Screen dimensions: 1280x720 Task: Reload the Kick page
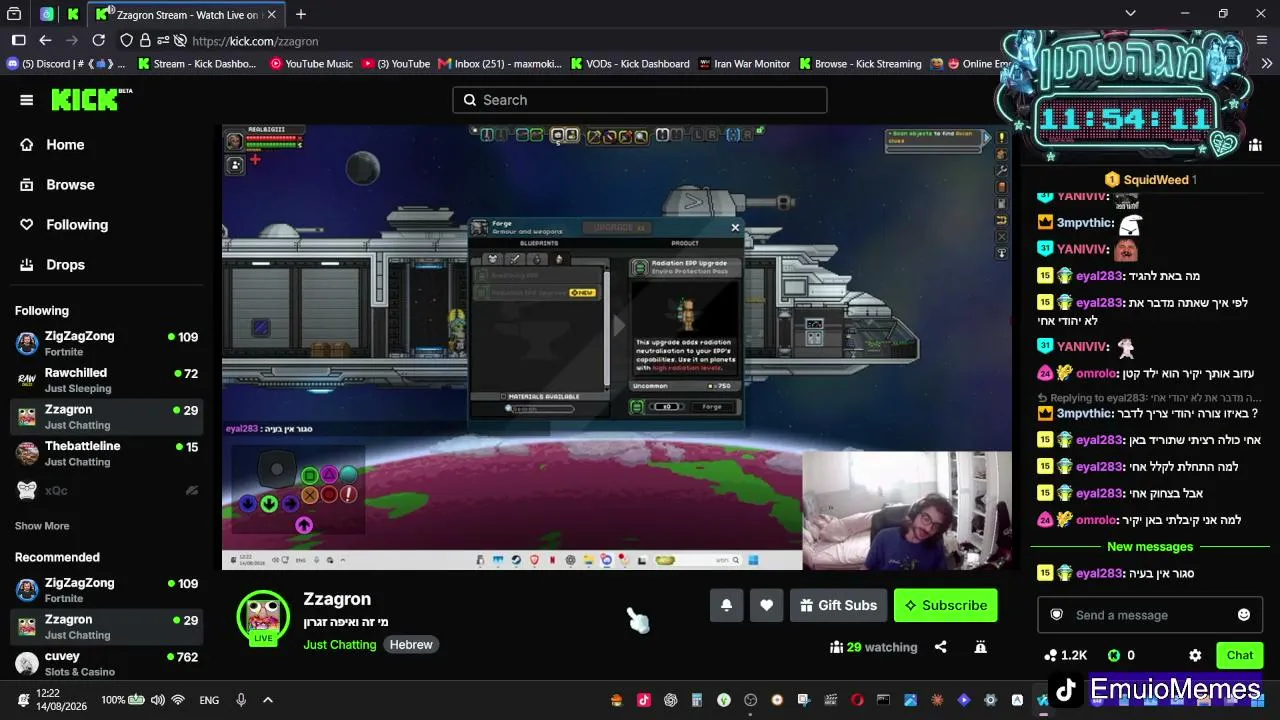98,41
